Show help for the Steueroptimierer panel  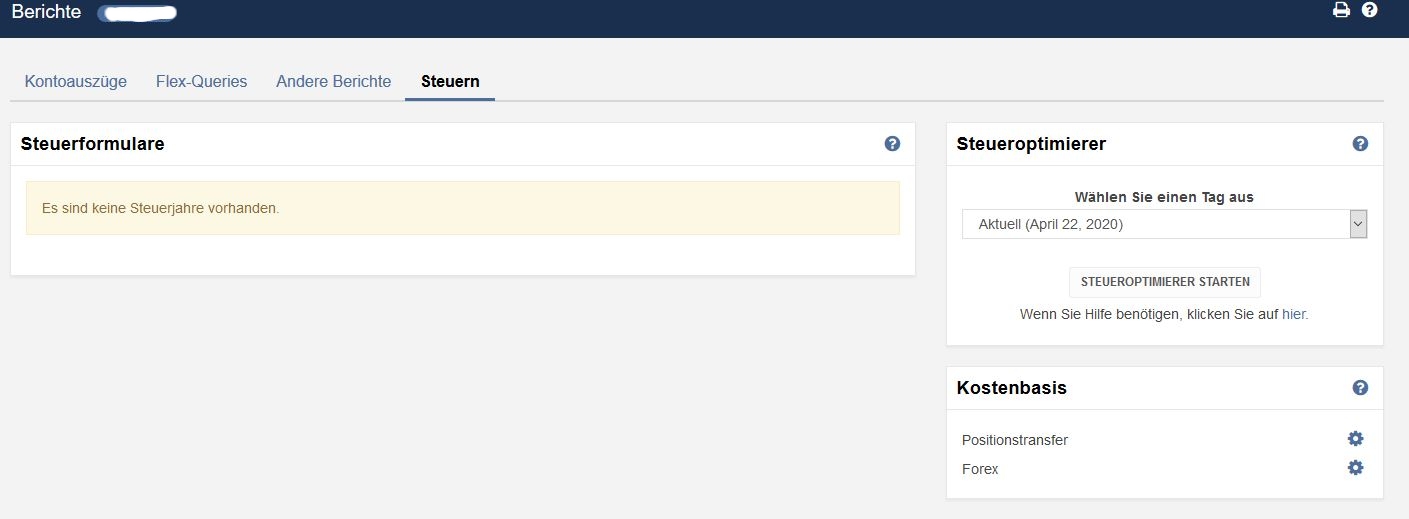click(x=1360, y=144)
